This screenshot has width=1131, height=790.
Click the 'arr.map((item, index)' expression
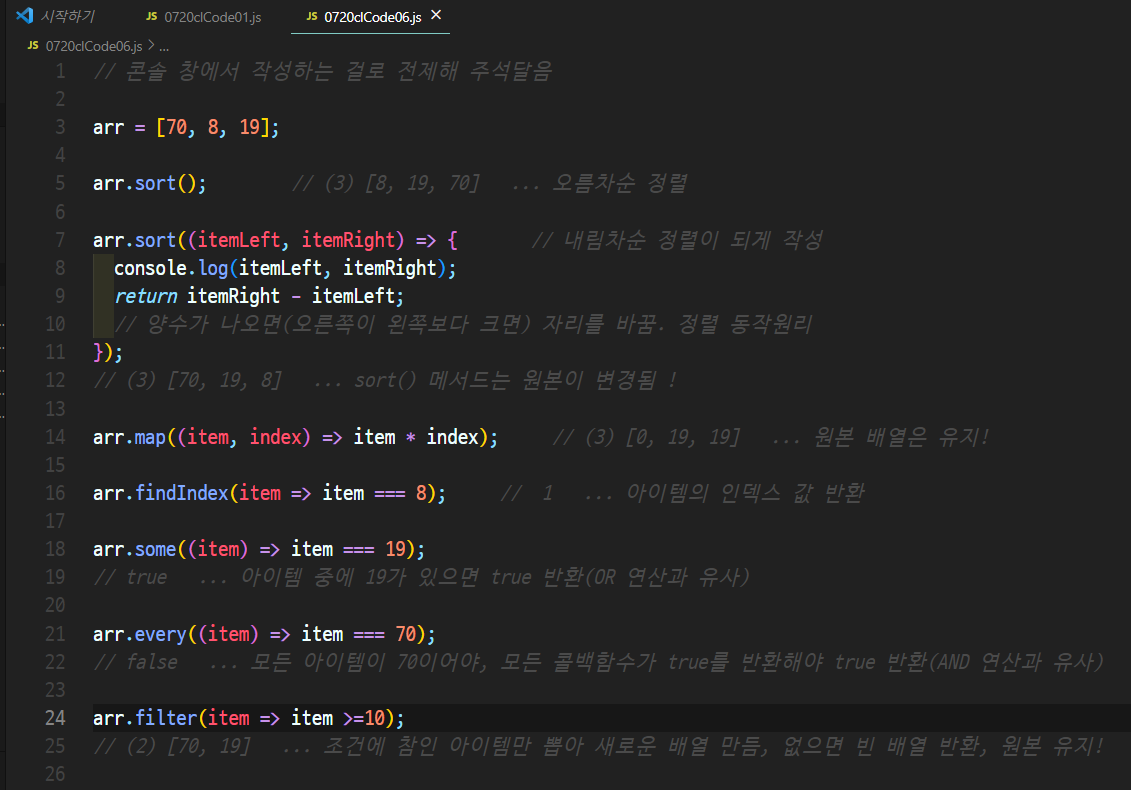(201, 437)
